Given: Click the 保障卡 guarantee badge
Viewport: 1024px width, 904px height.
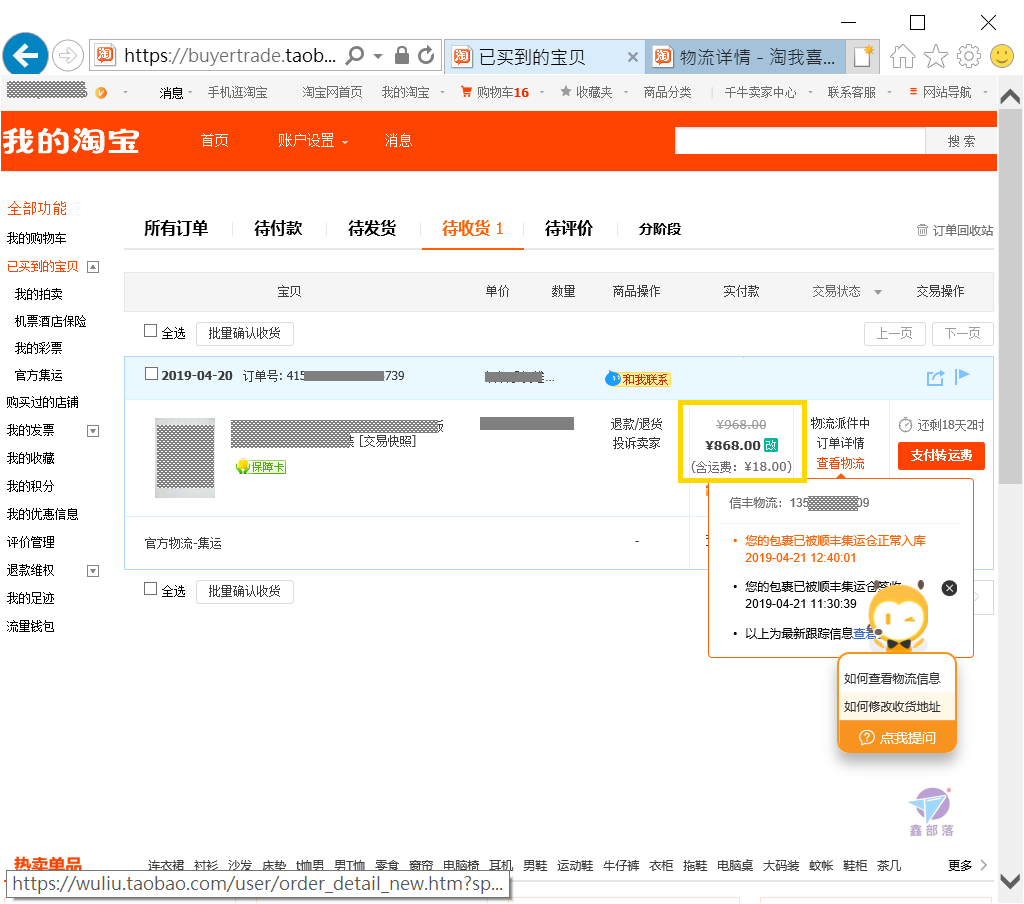Looking at the screenshot, I should [261, 466].
